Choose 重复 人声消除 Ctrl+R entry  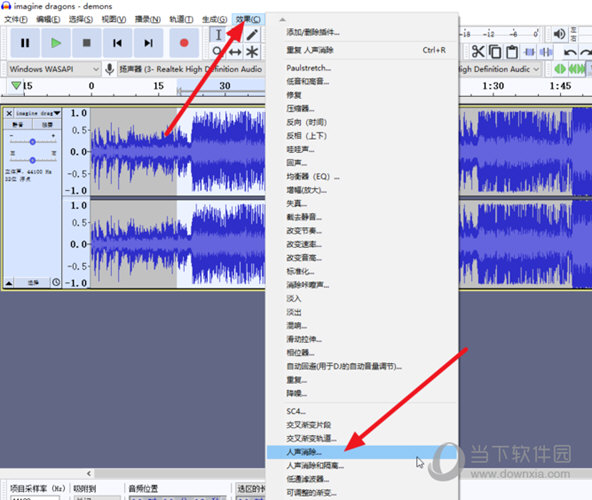coord(362,50)
